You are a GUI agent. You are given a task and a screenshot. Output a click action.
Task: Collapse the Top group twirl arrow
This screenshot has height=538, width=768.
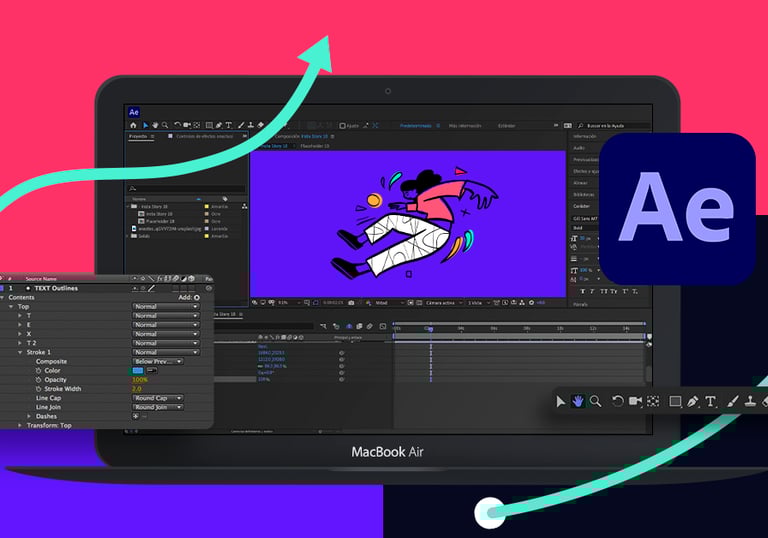click(x=11, y=307)
